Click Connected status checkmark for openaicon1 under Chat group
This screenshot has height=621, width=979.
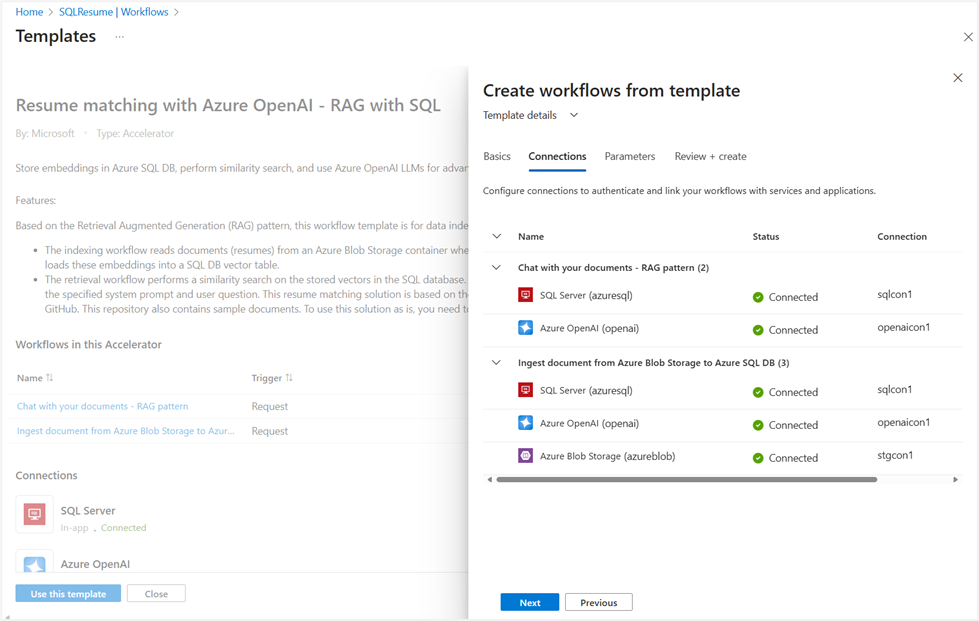tap(758, 330)
